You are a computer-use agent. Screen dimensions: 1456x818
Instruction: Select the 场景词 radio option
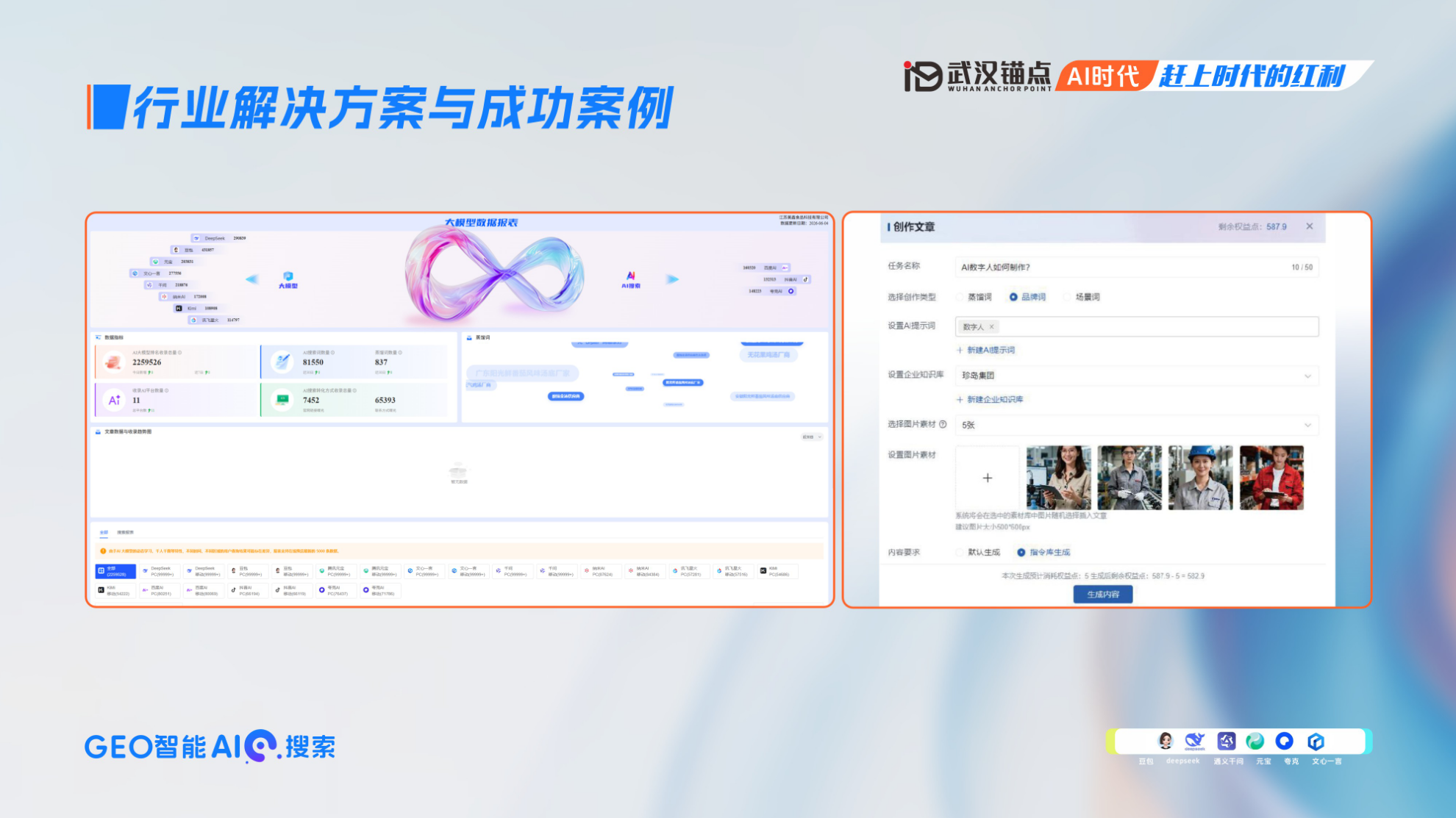click(1082, 297)
